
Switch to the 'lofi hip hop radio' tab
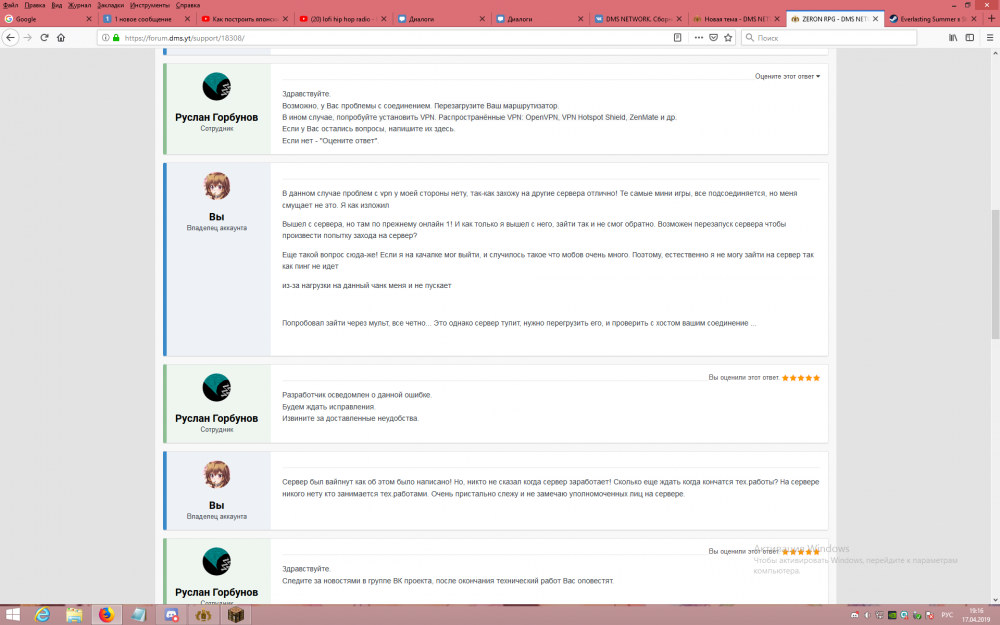(342, 19)
